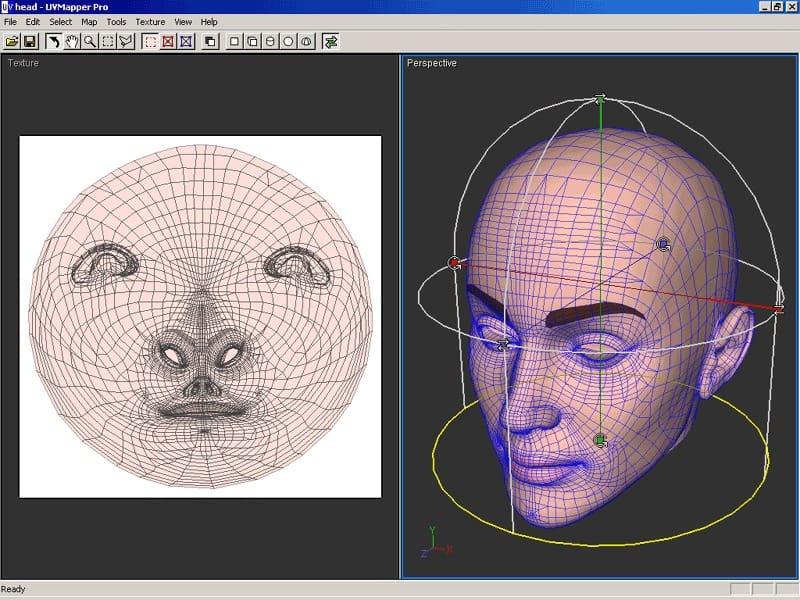Image resolution: width=800 pixels, height=600 pixels.
Task: Select the arrow pointer tool
Action: point(53,42)
